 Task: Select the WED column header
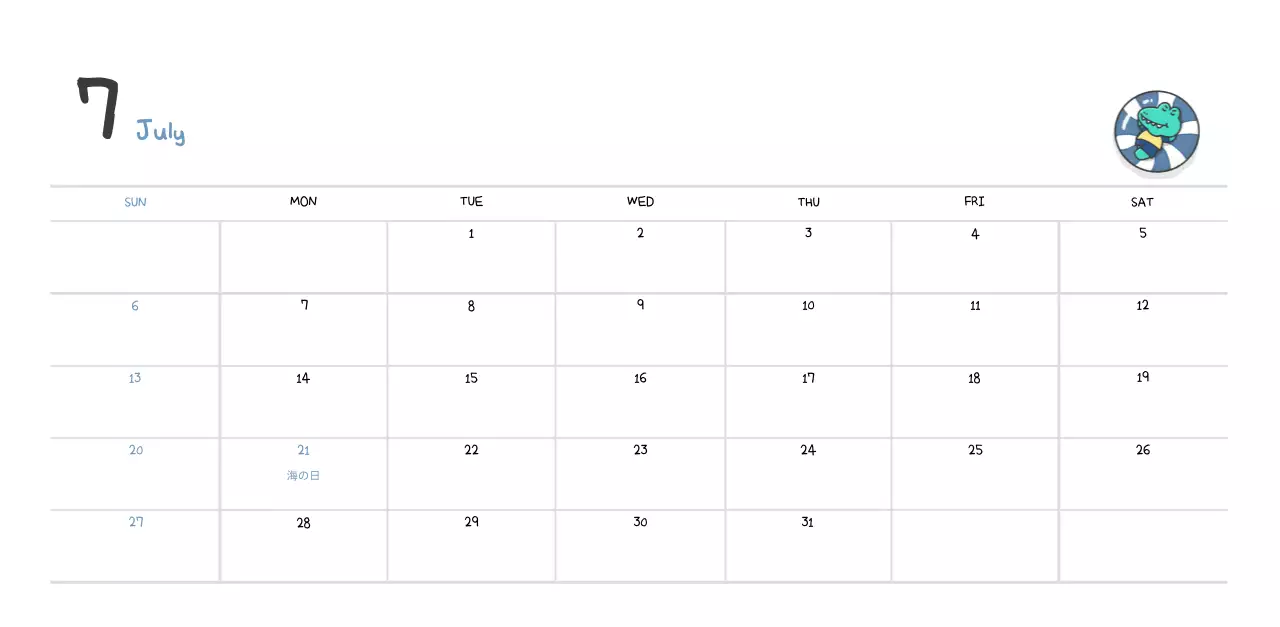(640, 202)
